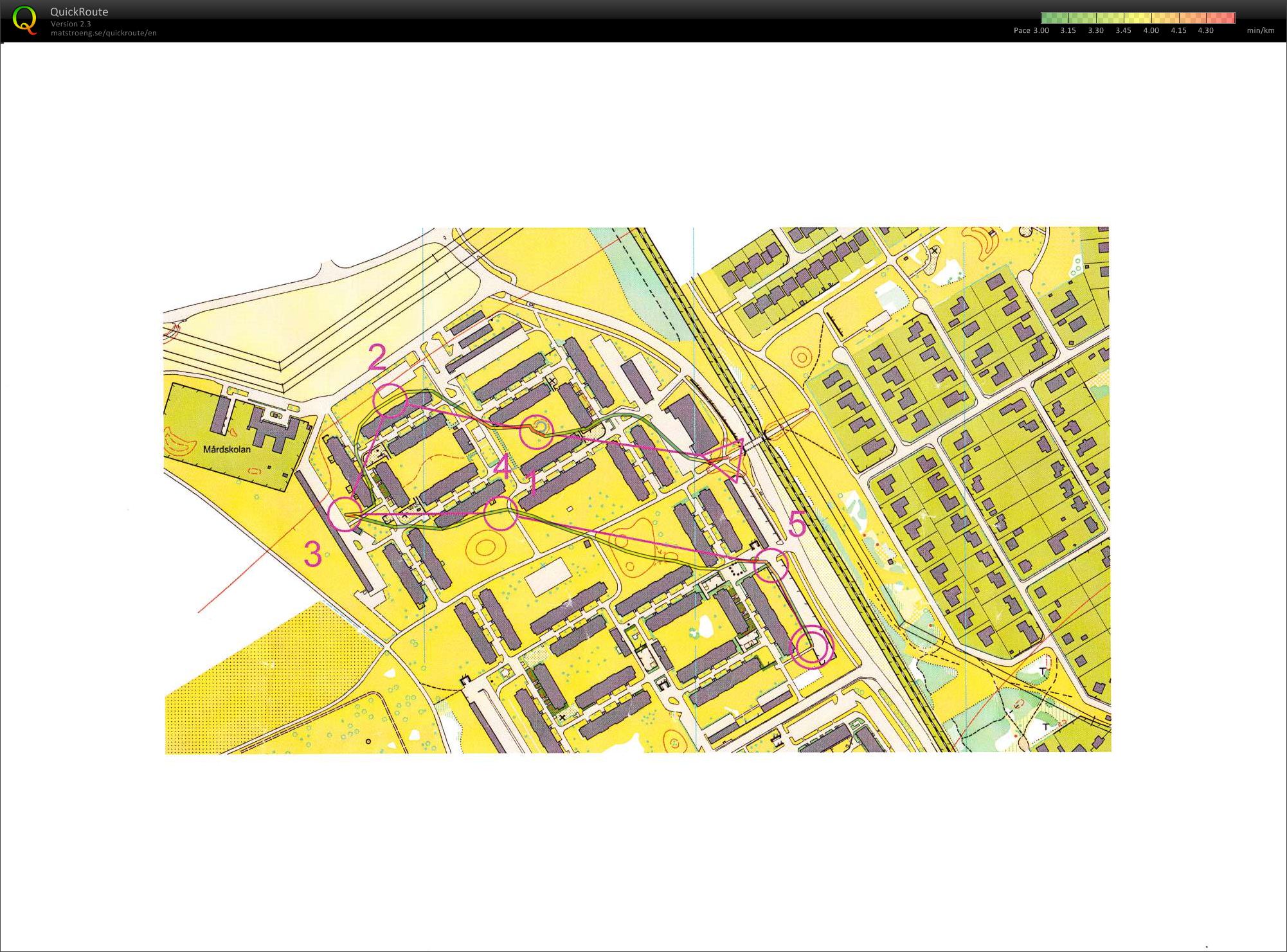
Task: Click control circle 5 on the course
Action: pos(771,566)
